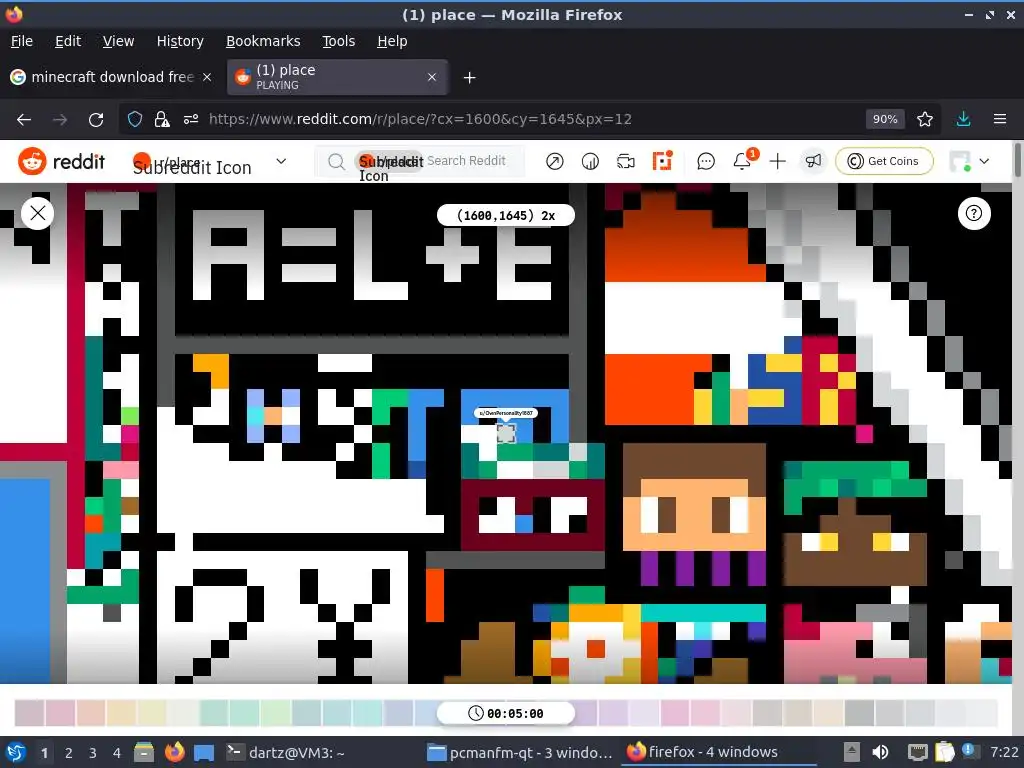
Task: Switch to workspace 3
Action: tap(93, 753)
